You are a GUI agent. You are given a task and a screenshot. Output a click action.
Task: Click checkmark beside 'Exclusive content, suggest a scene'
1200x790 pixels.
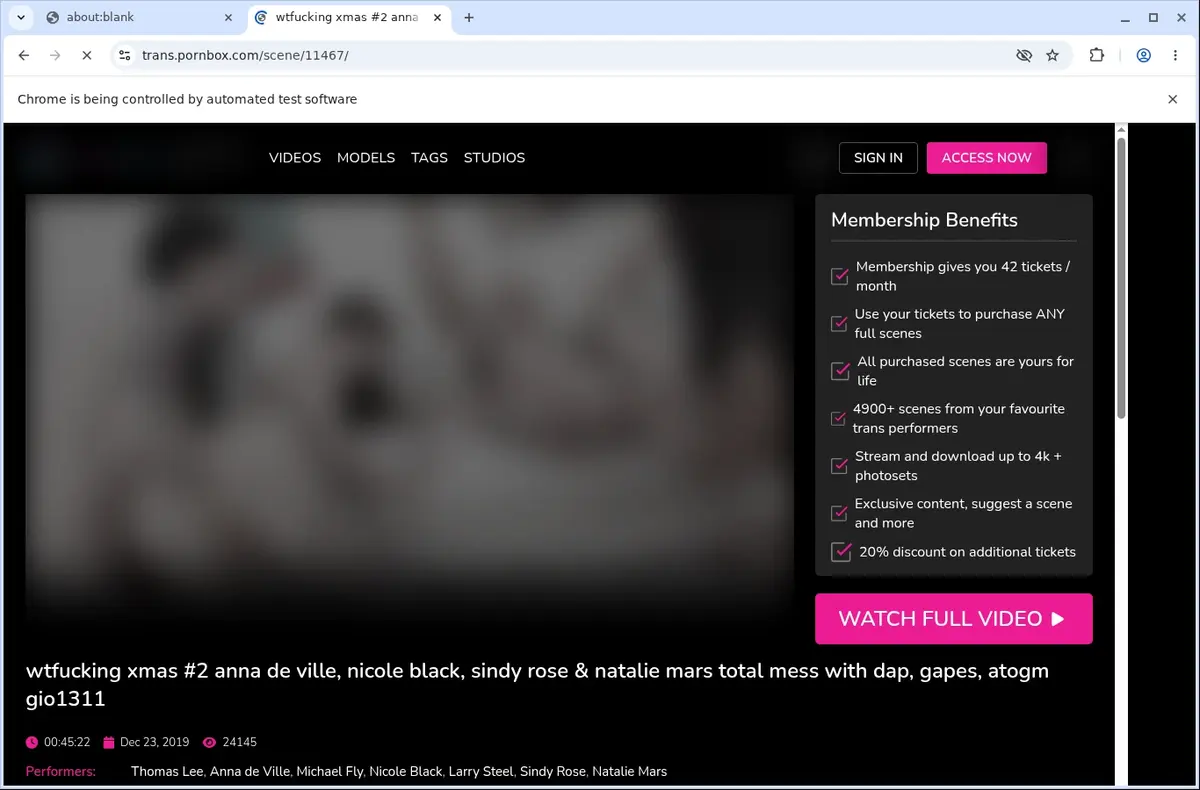(x=839, y=513)
